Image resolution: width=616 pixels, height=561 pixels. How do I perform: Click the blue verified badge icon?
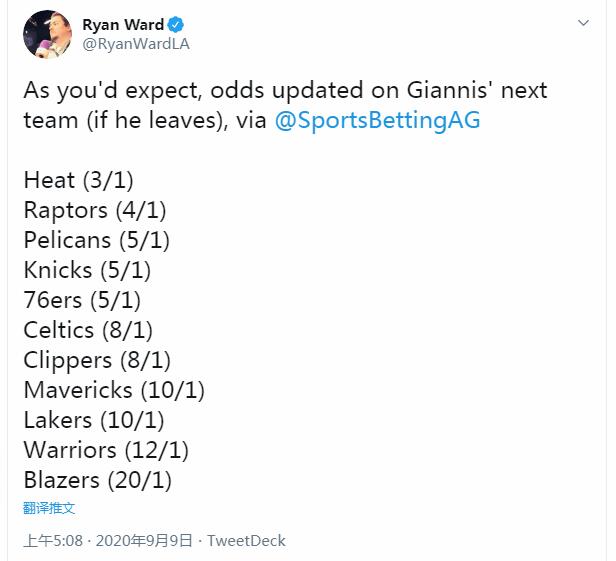[175, 25]
